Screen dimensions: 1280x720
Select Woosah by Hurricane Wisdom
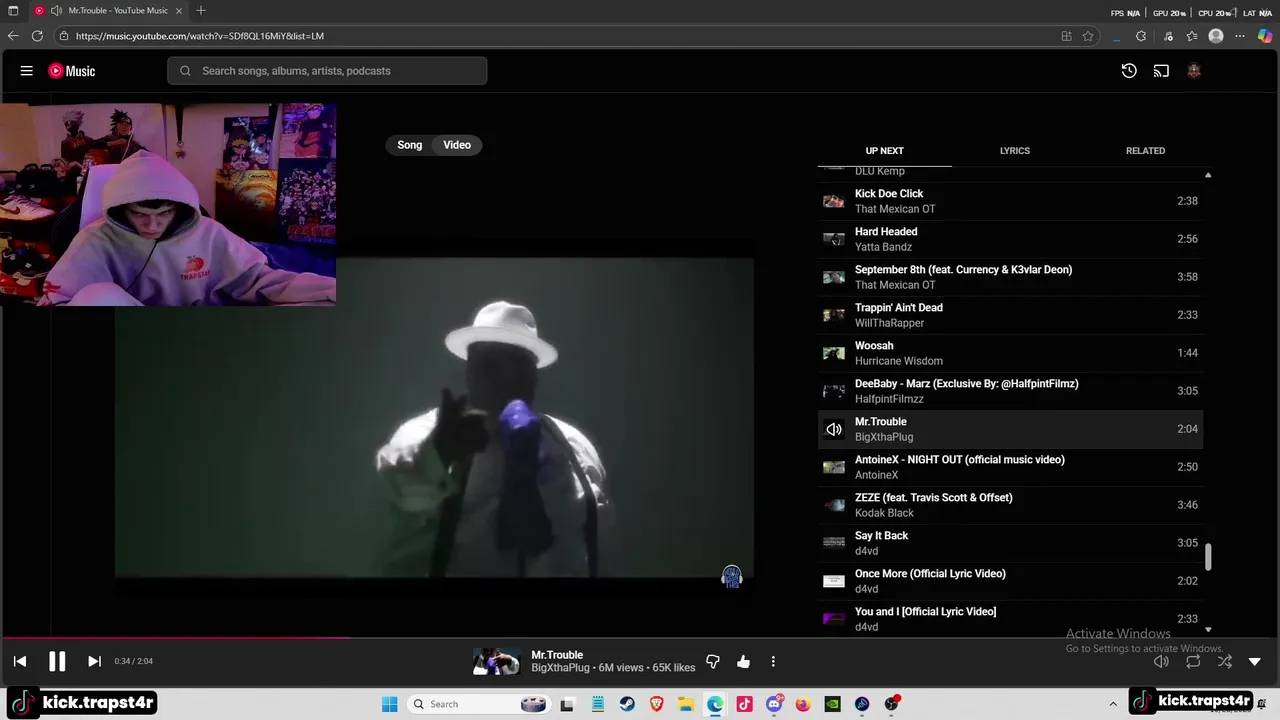pyautogui.click(x=1010, y=353)
